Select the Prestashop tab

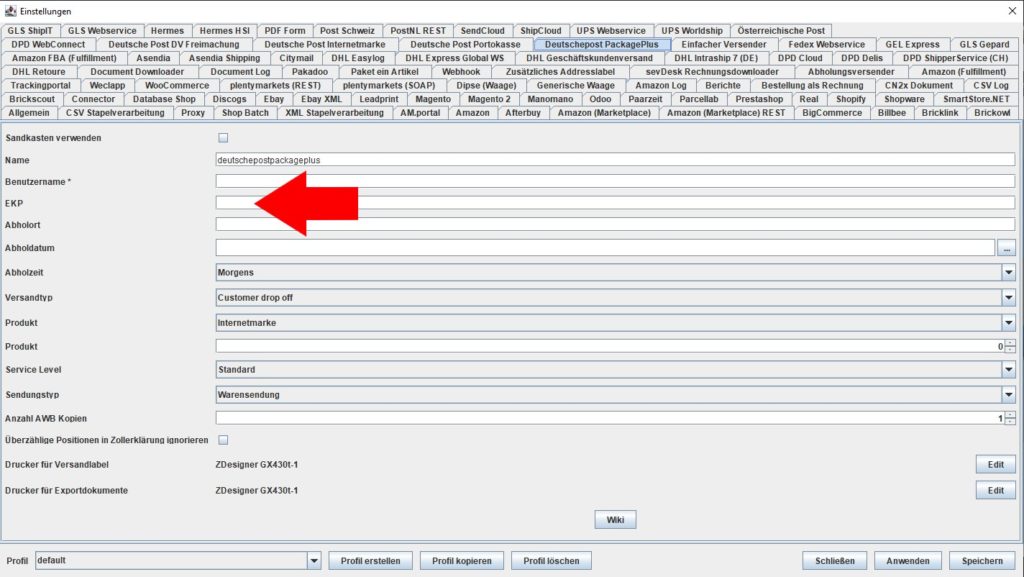click(x=759, y=99)
